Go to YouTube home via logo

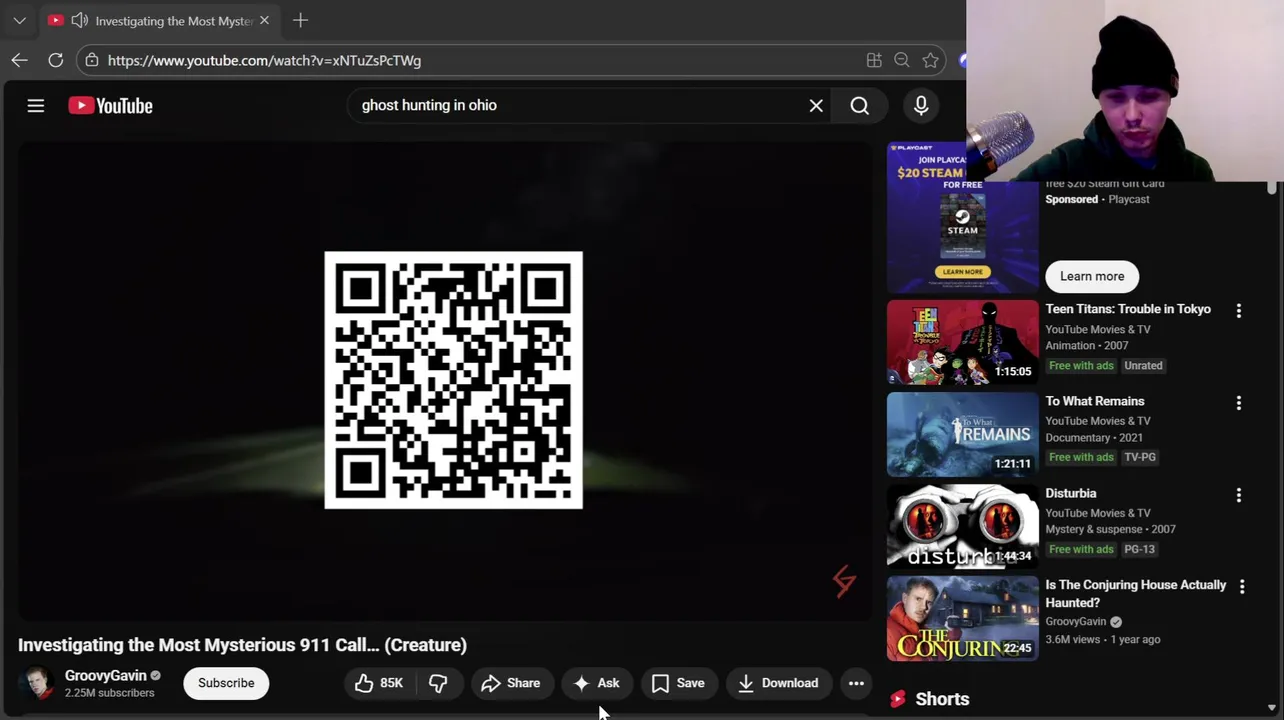pos(110,105)
